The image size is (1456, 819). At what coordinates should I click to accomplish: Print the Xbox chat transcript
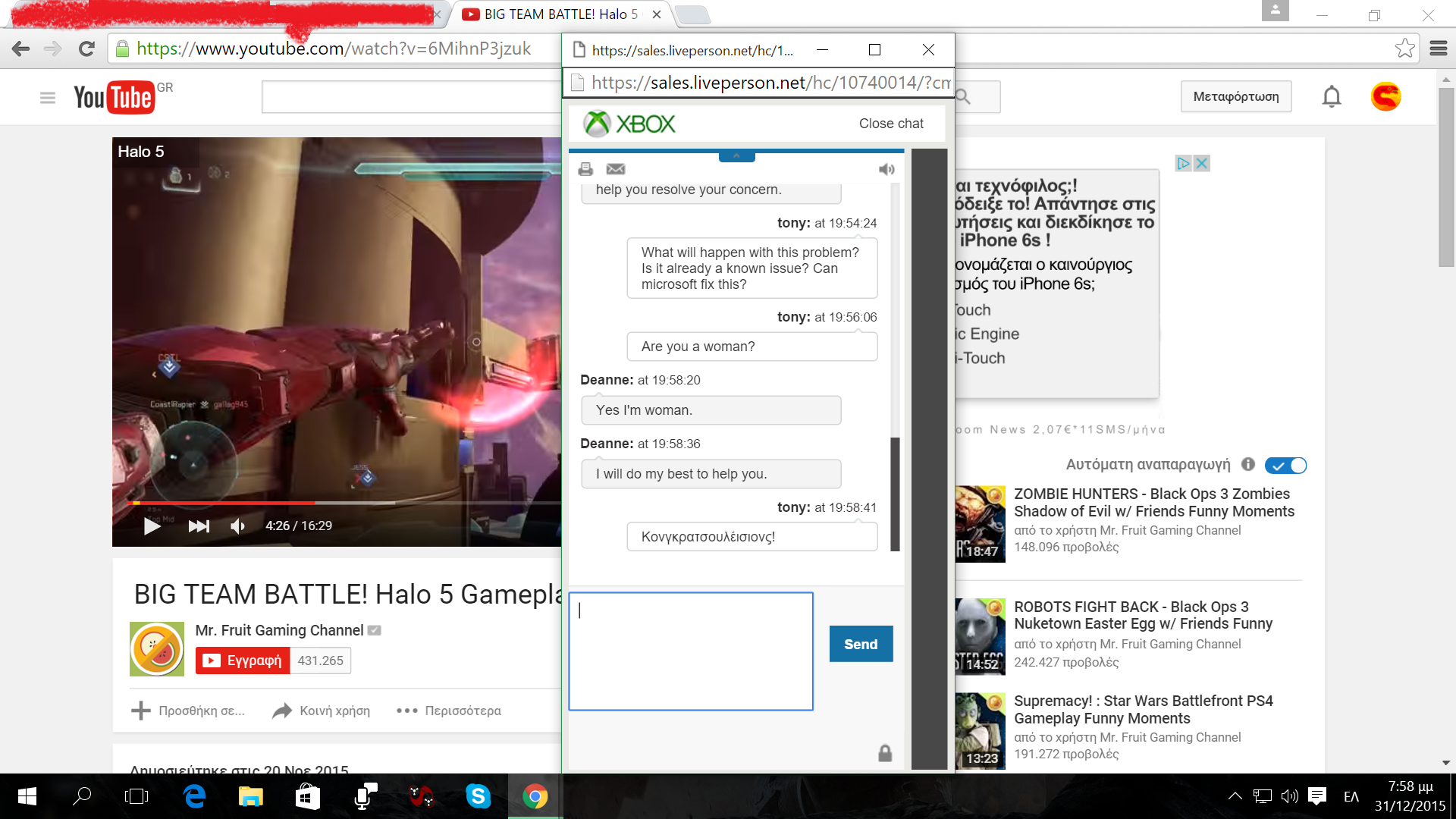click(x=585, y=169)
